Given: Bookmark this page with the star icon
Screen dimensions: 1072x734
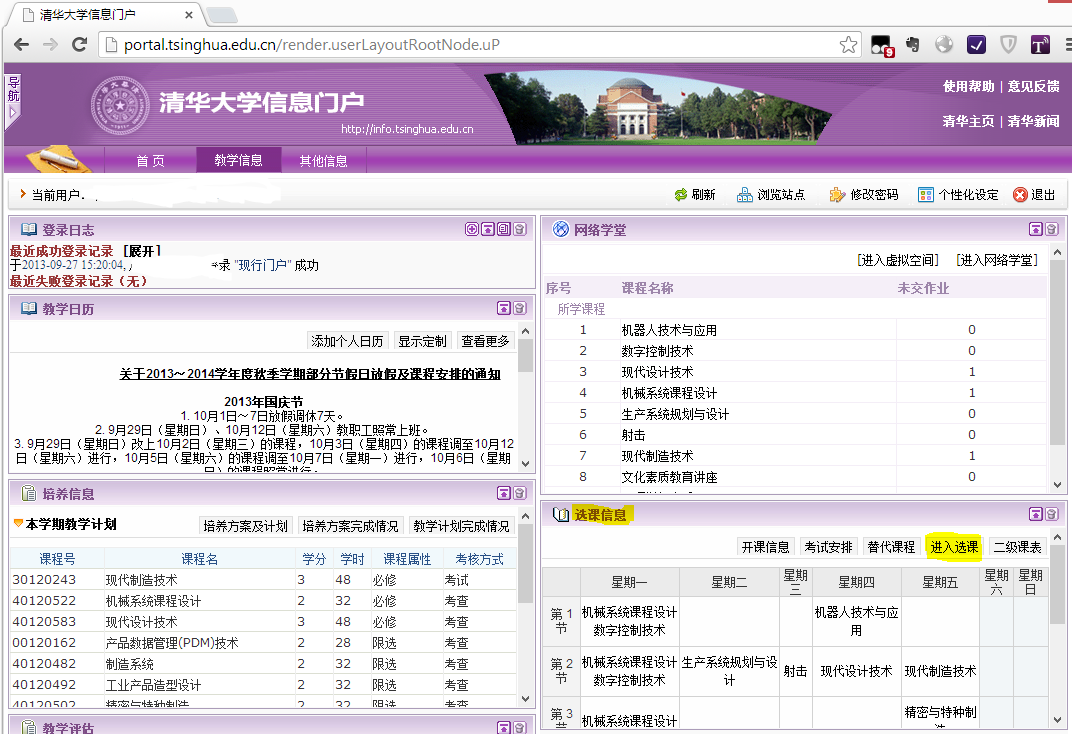Looking at the screenshot, I should (848, 45).
